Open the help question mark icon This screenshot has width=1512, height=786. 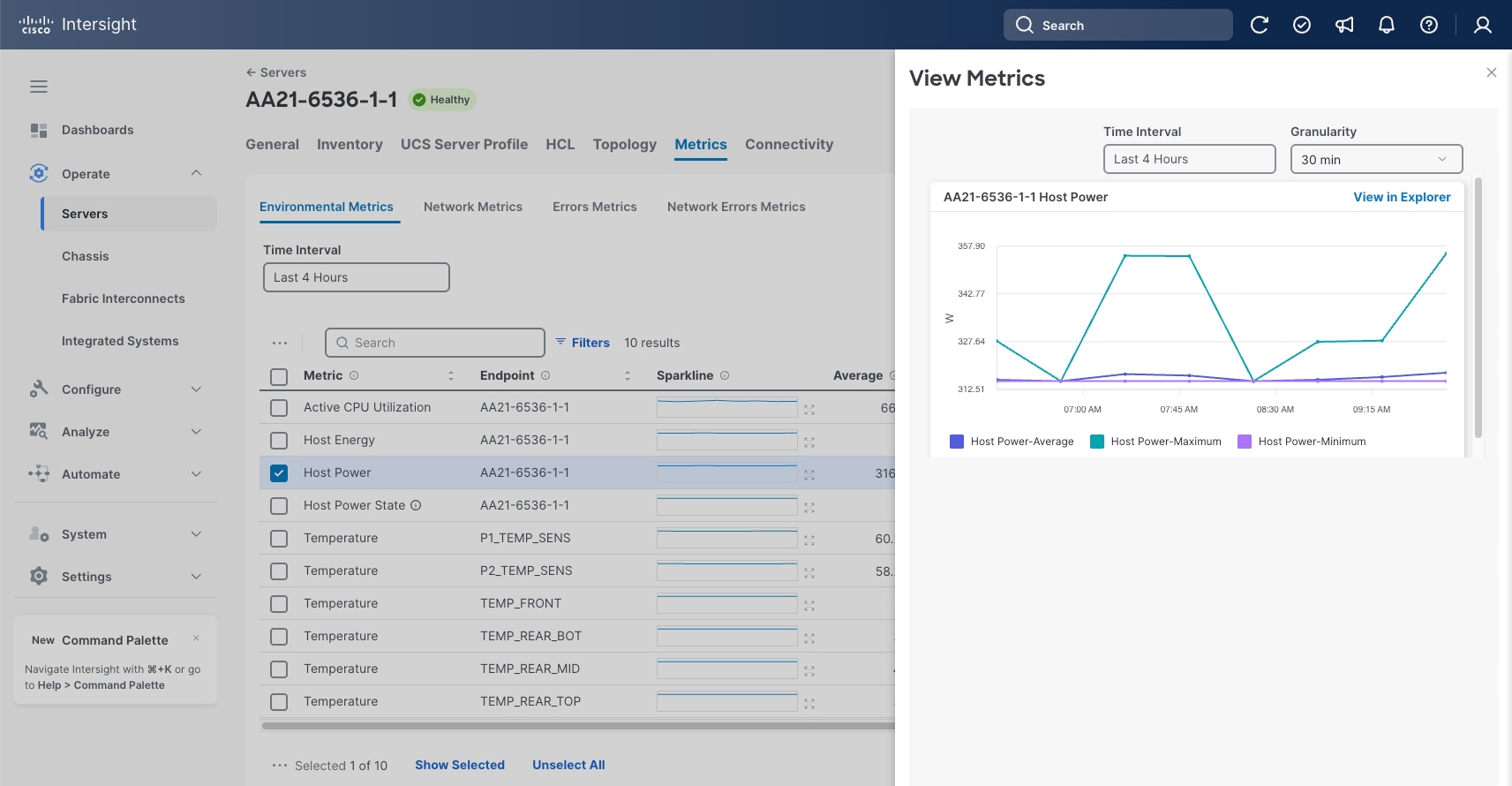point(1429,25)
